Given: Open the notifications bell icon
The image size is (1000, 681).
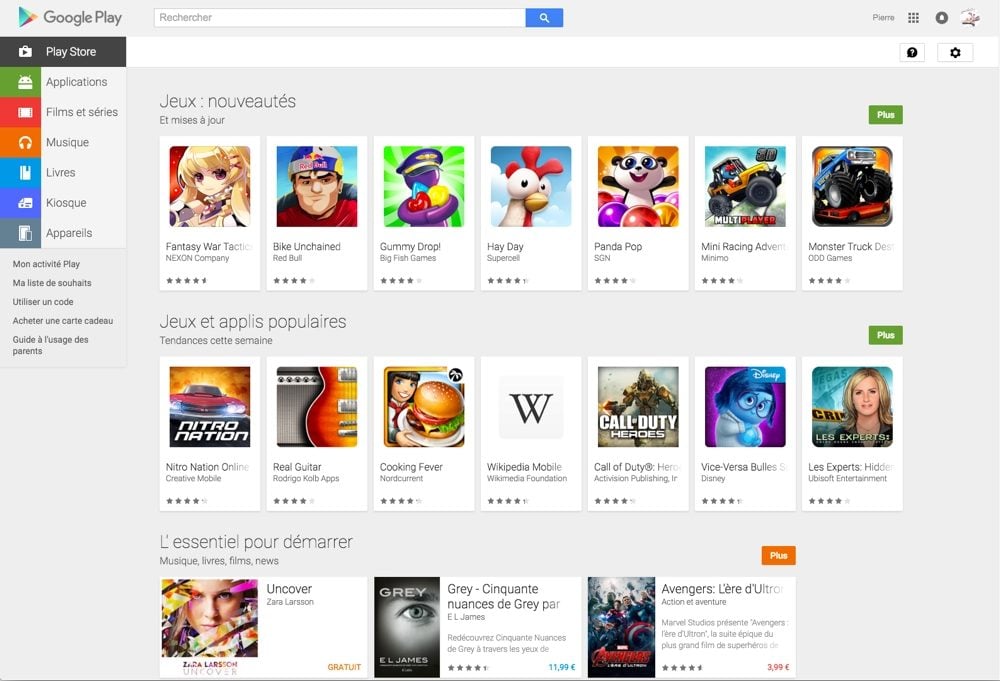Looking at the screenshot, I should (x=941, y=18).
